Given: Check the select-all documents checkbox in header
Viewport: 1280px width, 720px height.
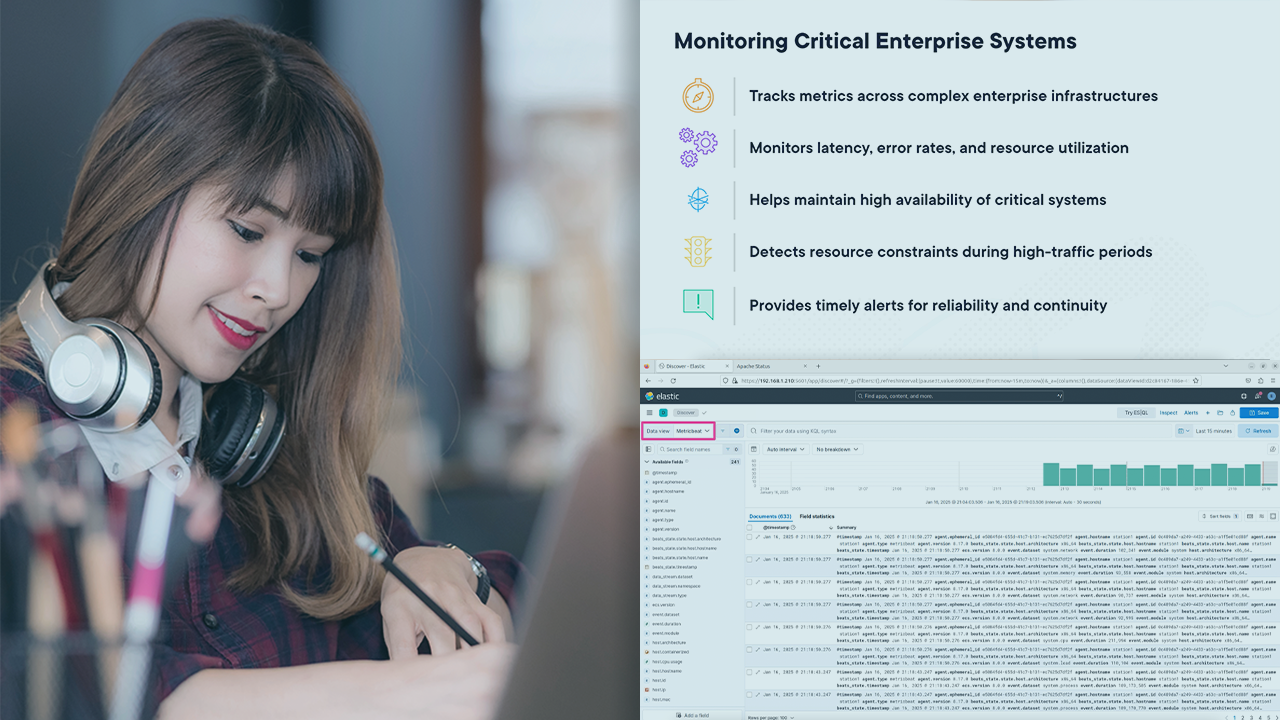Looking at the screenshot, I should pos(750,526).
